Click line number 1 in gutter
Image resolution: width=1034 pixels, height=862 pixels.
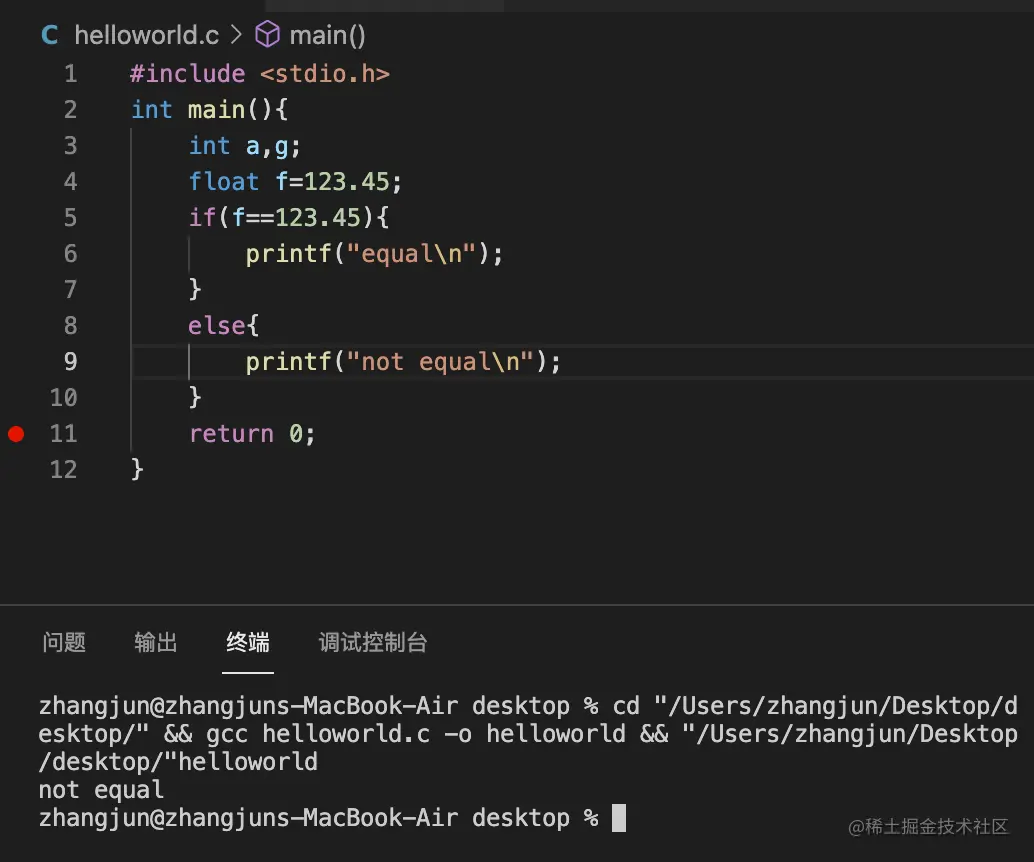71,74
